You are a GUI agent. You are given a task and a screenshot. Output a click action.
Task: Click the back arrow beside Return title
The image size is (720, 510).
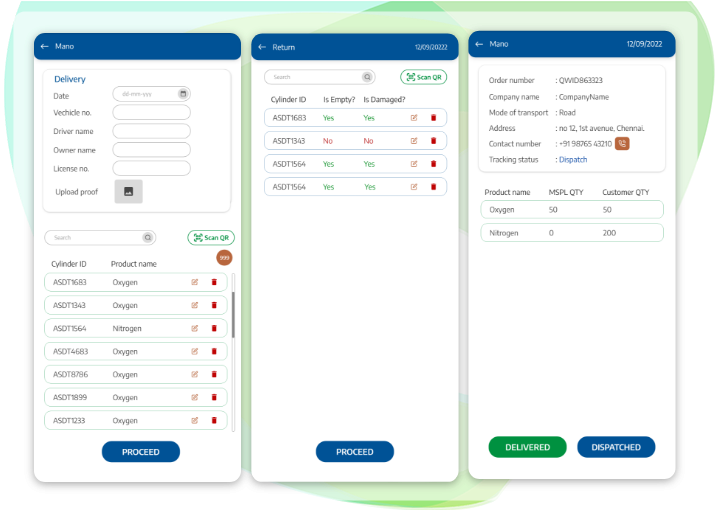click(x=262, y=47)
